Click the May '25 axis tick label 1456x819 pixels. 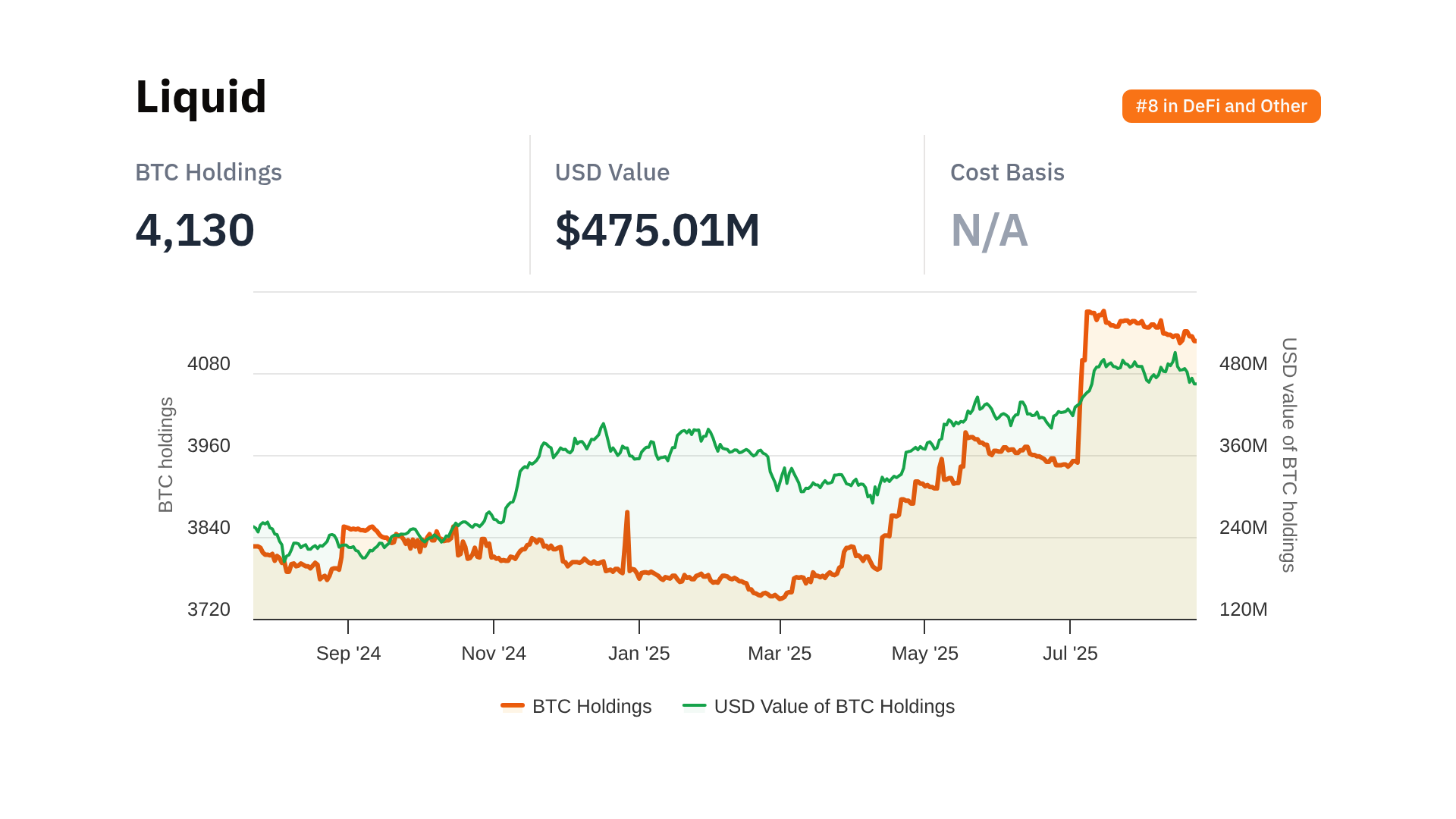[924, 653]
